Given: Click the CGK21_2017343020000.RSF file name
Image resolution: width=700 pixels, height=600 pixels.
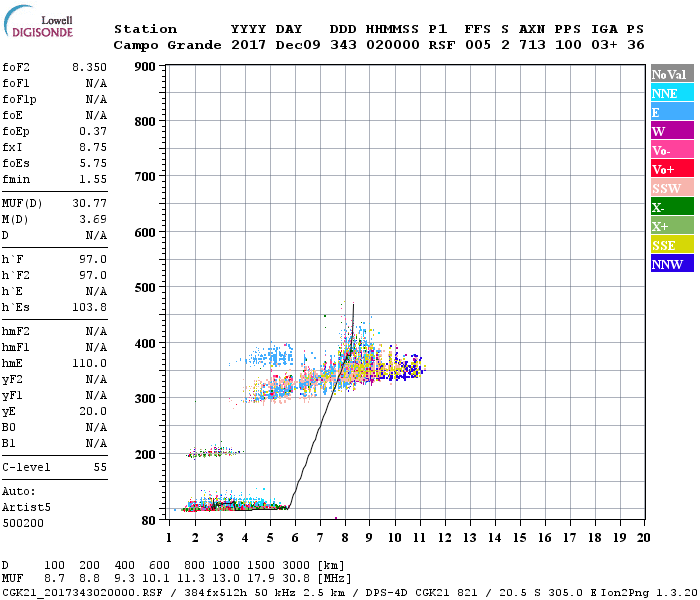Looking at the screenshot, I should click(x=83, y=593).
